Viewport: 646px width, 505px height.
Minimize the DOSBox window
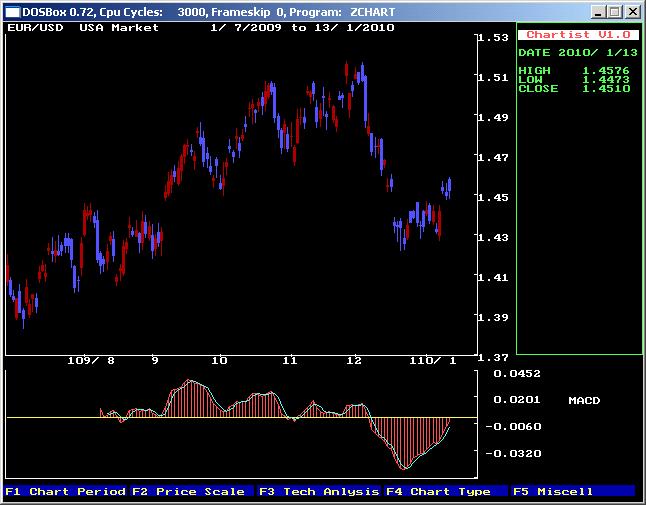[598, 12]
